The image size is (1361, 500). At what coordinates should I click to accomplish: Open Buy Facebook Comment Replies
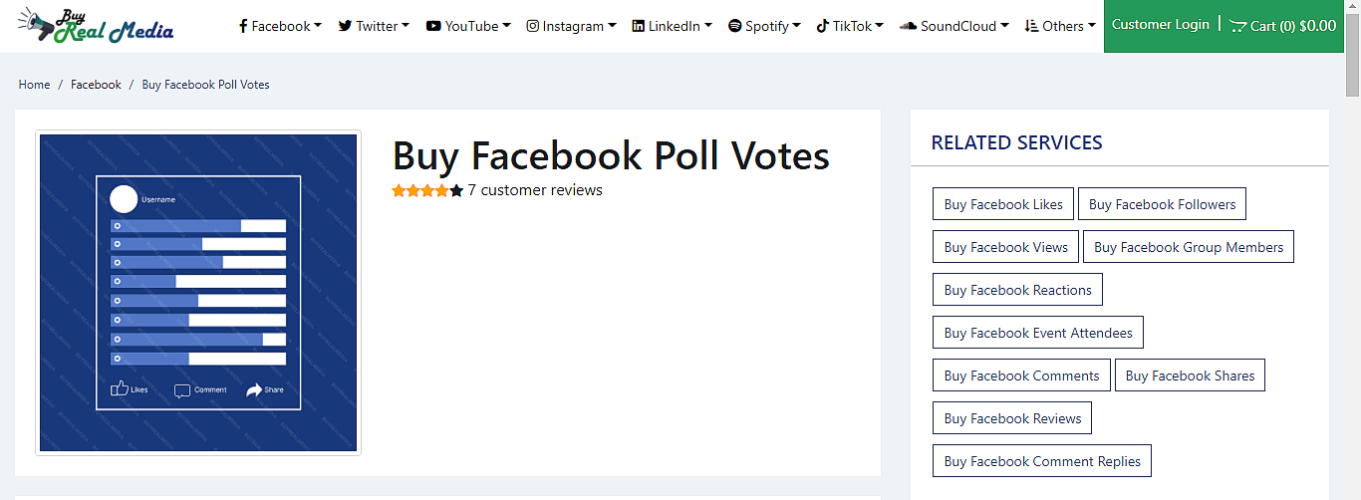point(1042,461)
